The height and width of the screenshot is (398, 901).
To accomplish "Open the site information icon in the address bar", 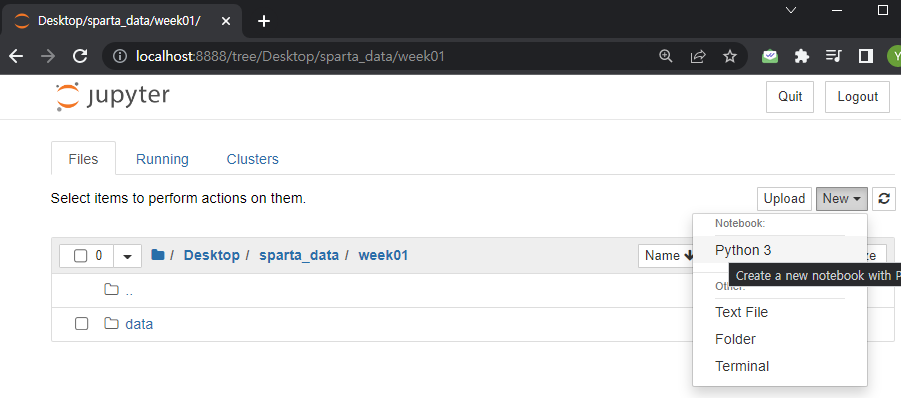I will 120,56.
